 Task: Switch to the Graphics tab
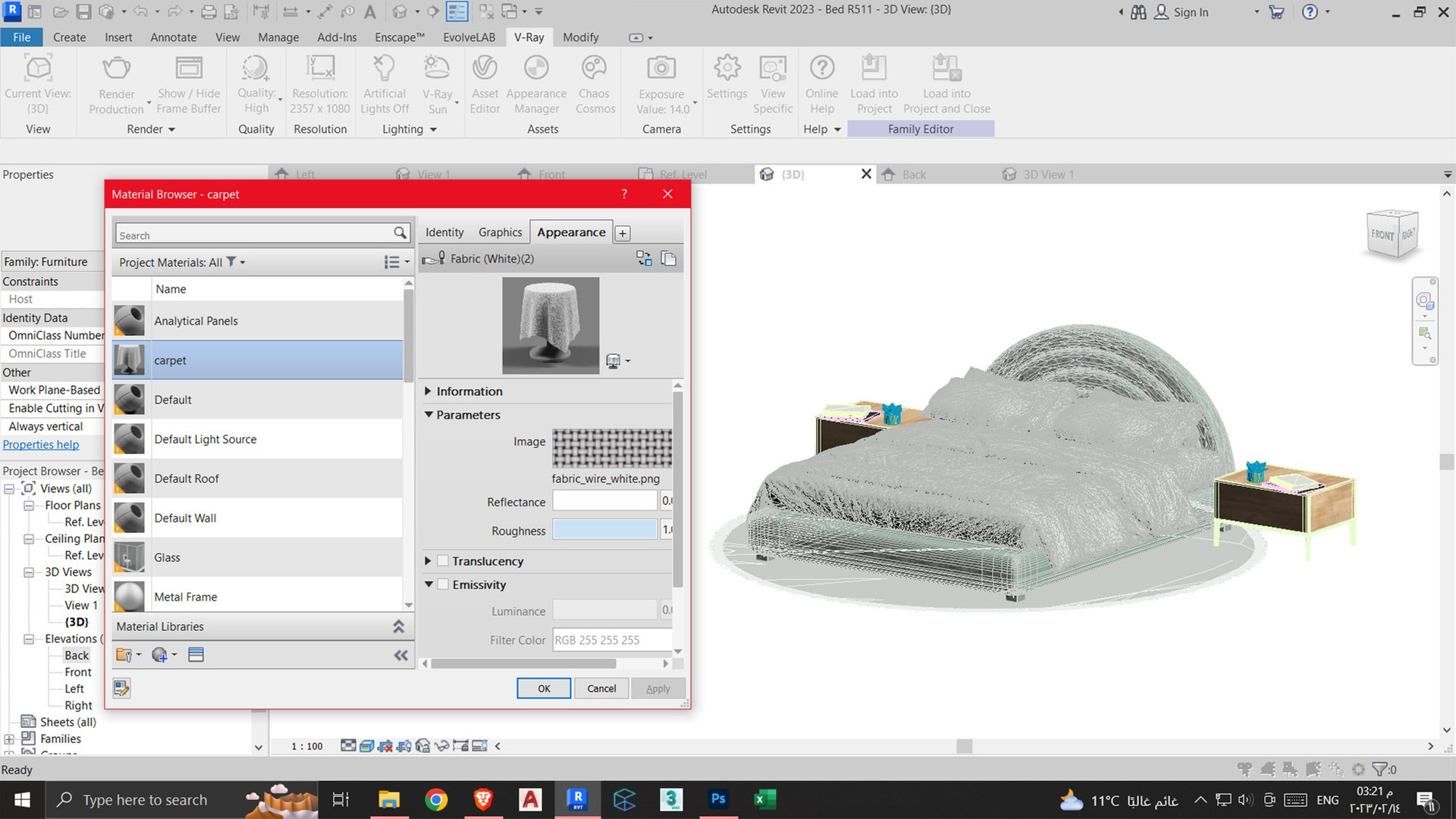point(500,232)
